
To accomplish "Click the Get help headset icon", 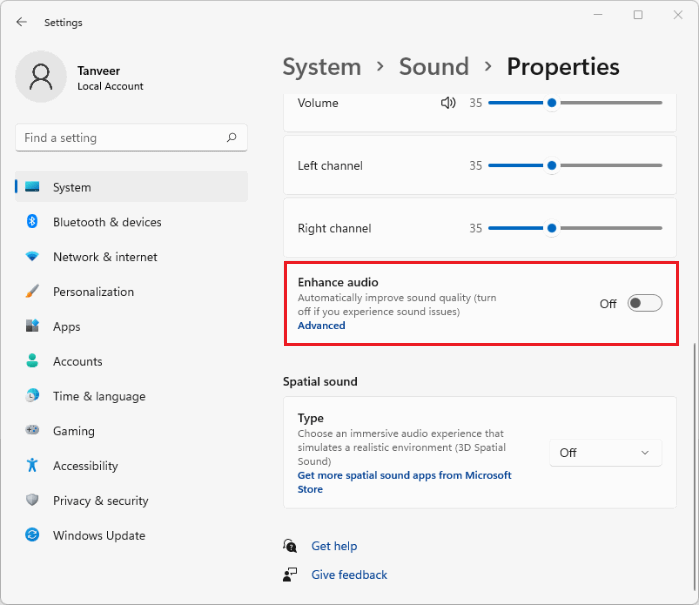I will (290, 546).
